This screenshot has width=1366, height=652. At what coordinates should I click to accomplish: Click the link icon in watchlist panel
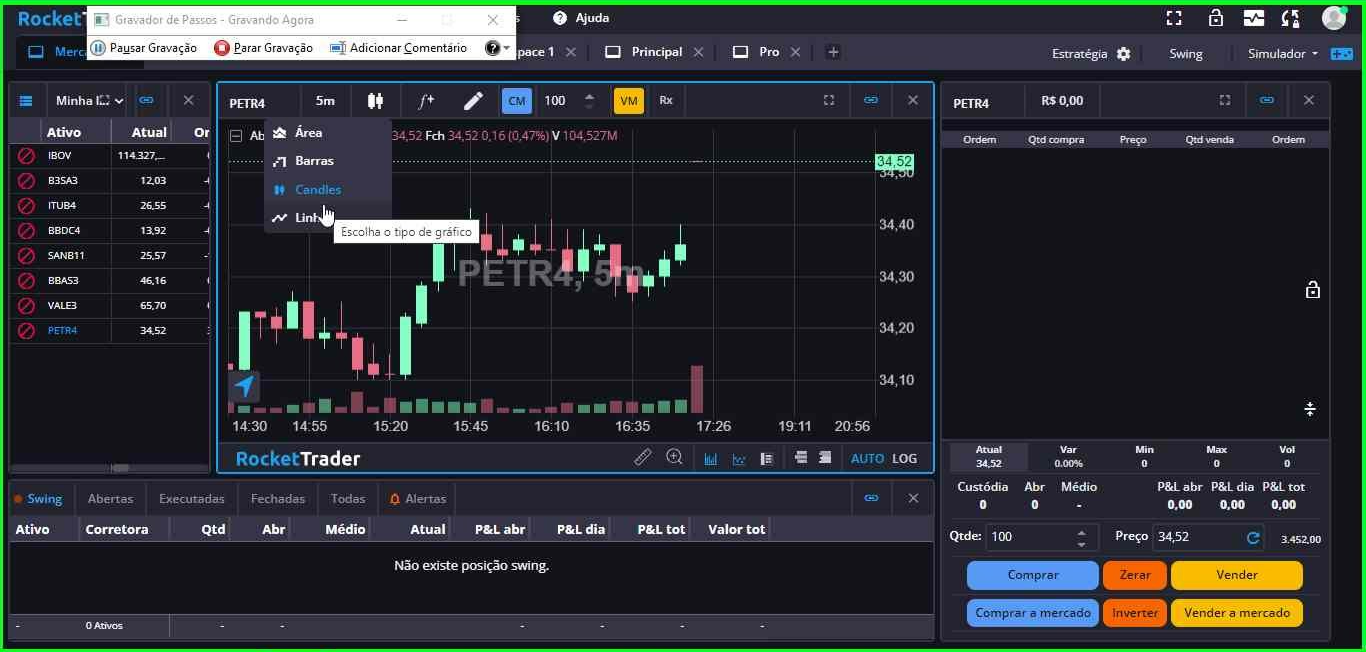(x=147, y=100)
